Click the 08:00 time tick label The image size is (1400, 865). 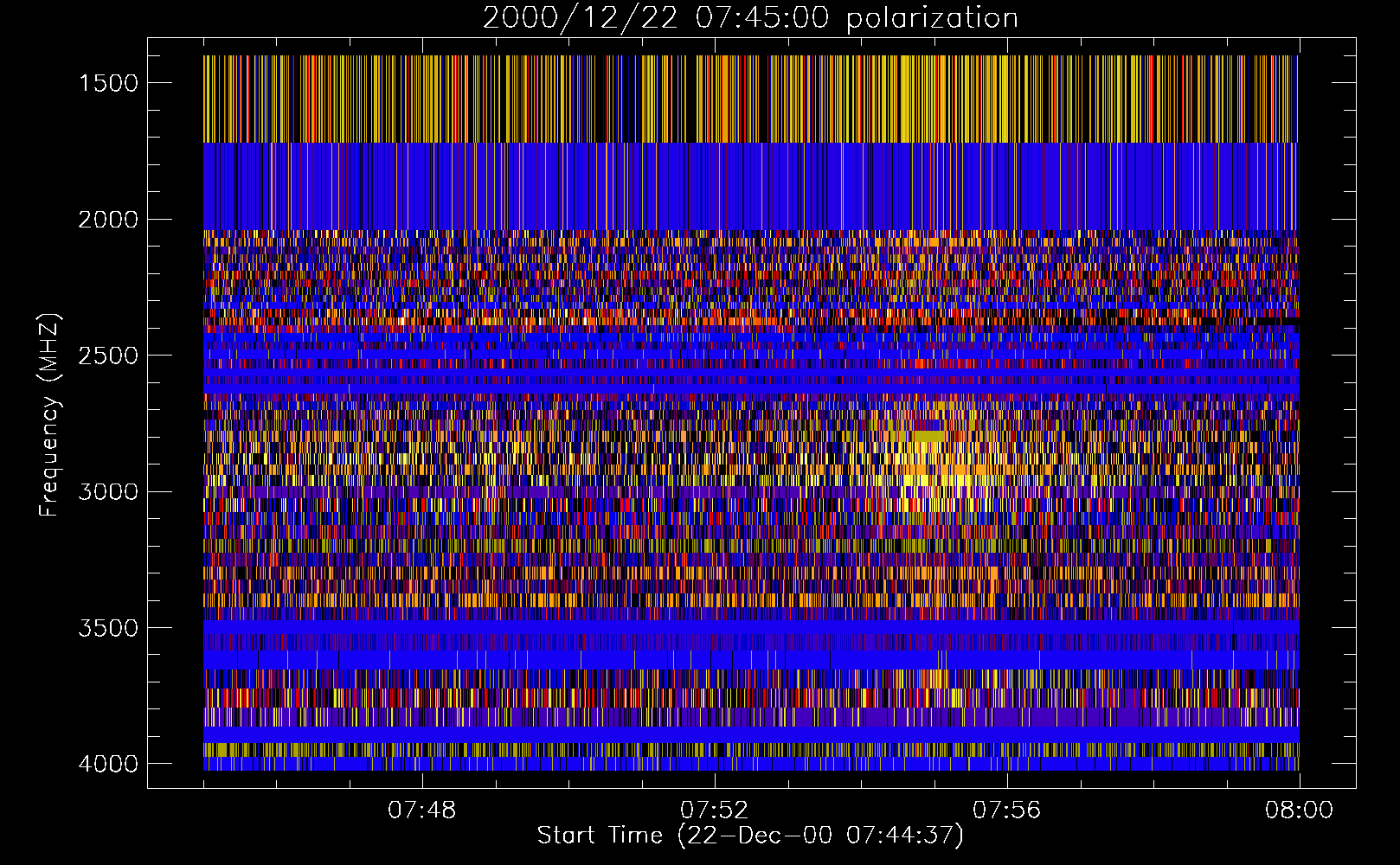pos(1299,811)
